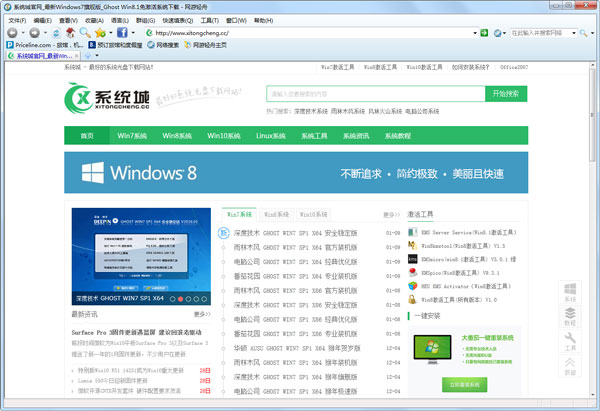This screenshot has height=411, width=600.
Task: Click the Windows 8 blue banner image
Action: pos(296,173)
